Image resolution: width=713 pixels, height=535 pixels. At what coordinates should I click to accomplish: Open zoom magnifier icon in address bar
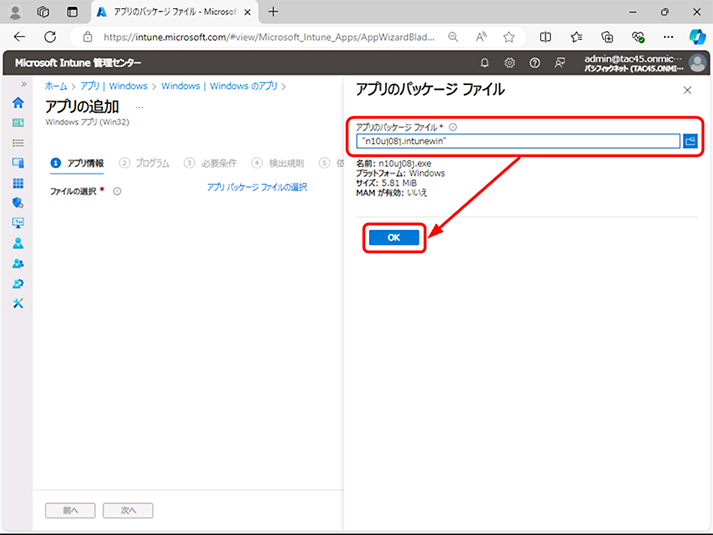pyautogui.click(x=453, y=37)
